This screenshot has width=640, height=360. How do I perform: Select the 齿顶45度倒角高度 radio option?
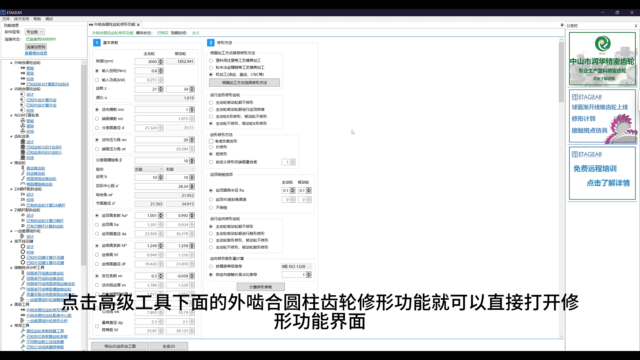(211, 199)
